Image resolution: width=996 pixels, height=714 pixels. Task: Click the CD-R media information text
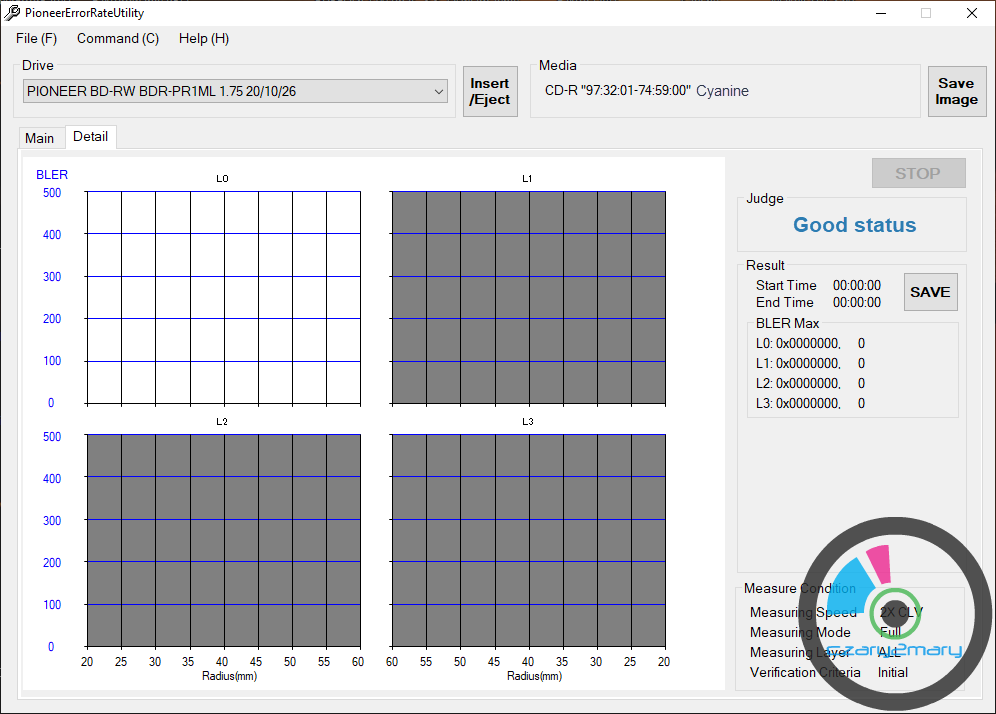(646, 91)
